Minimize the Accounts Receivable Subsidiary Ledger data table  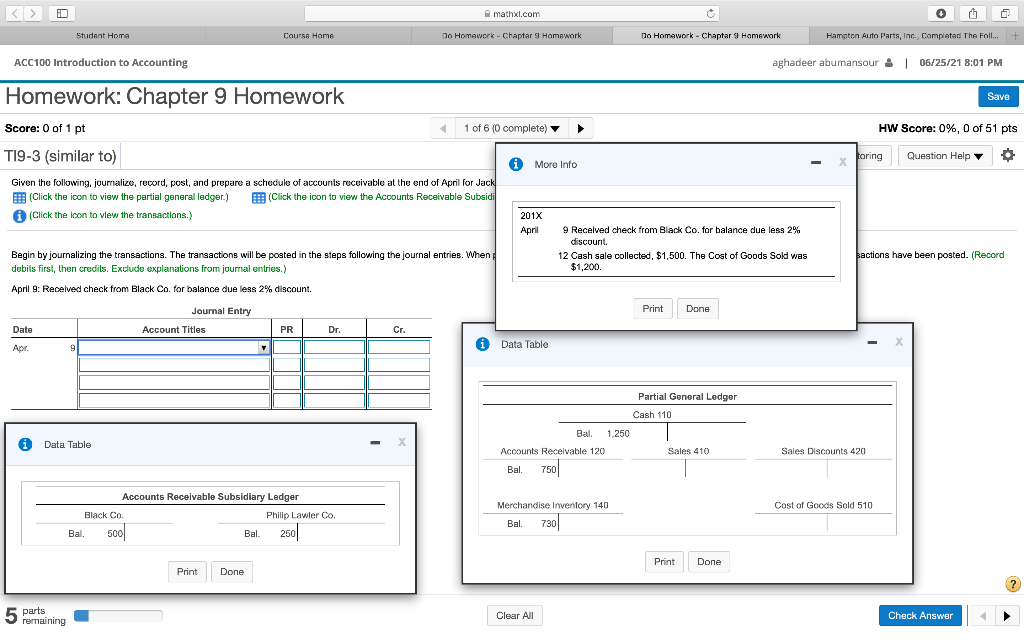tap(375, 443)
